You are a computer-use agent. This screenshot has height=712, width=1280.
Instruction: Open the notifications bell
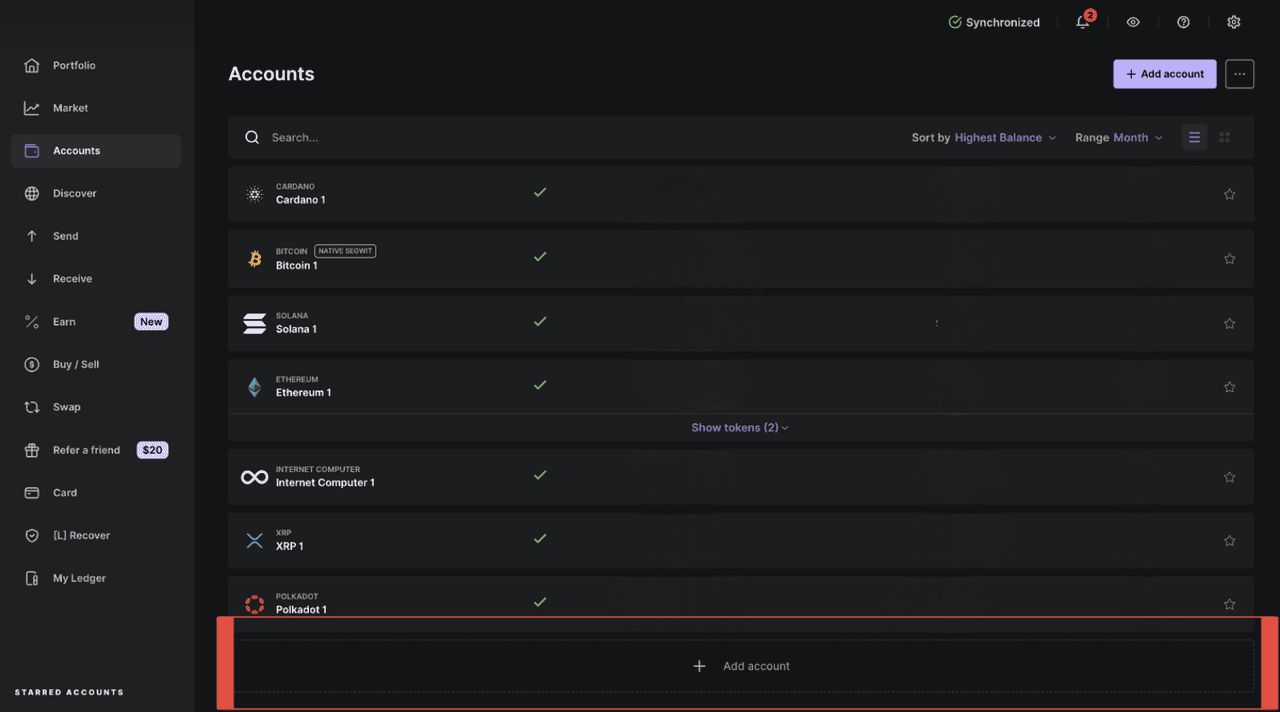1083,21
